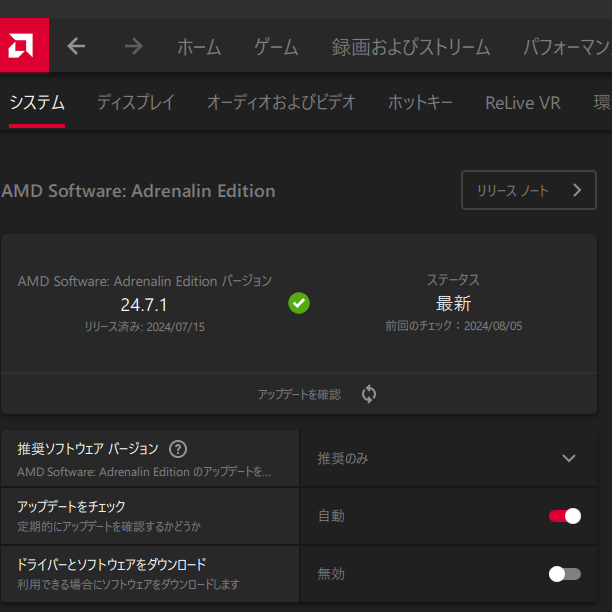Click the version number 24.7.1
This screenshot has height=612, width=612.
144,305
